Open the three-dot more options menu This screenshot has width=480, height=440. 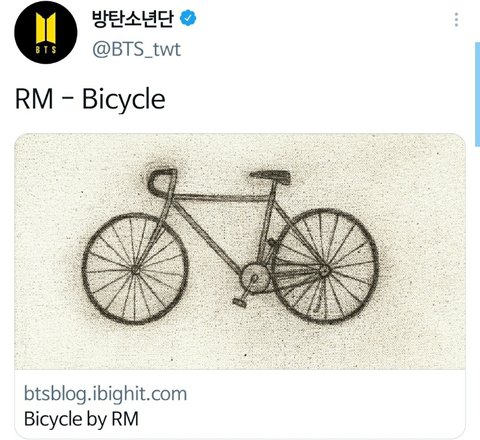[x=456, y=20]
